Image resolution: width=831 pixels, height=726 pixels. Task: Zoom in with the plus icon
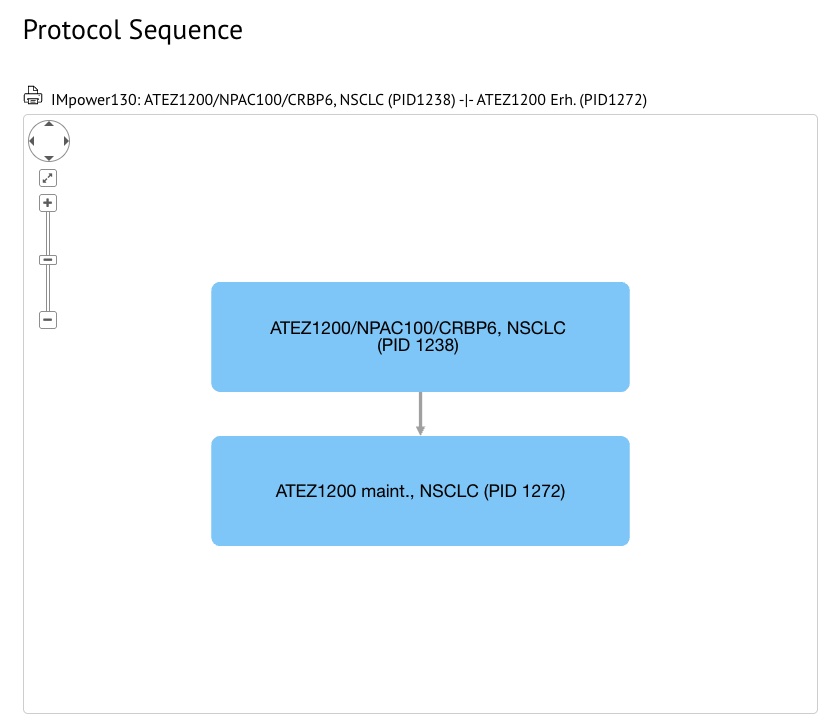47,202
